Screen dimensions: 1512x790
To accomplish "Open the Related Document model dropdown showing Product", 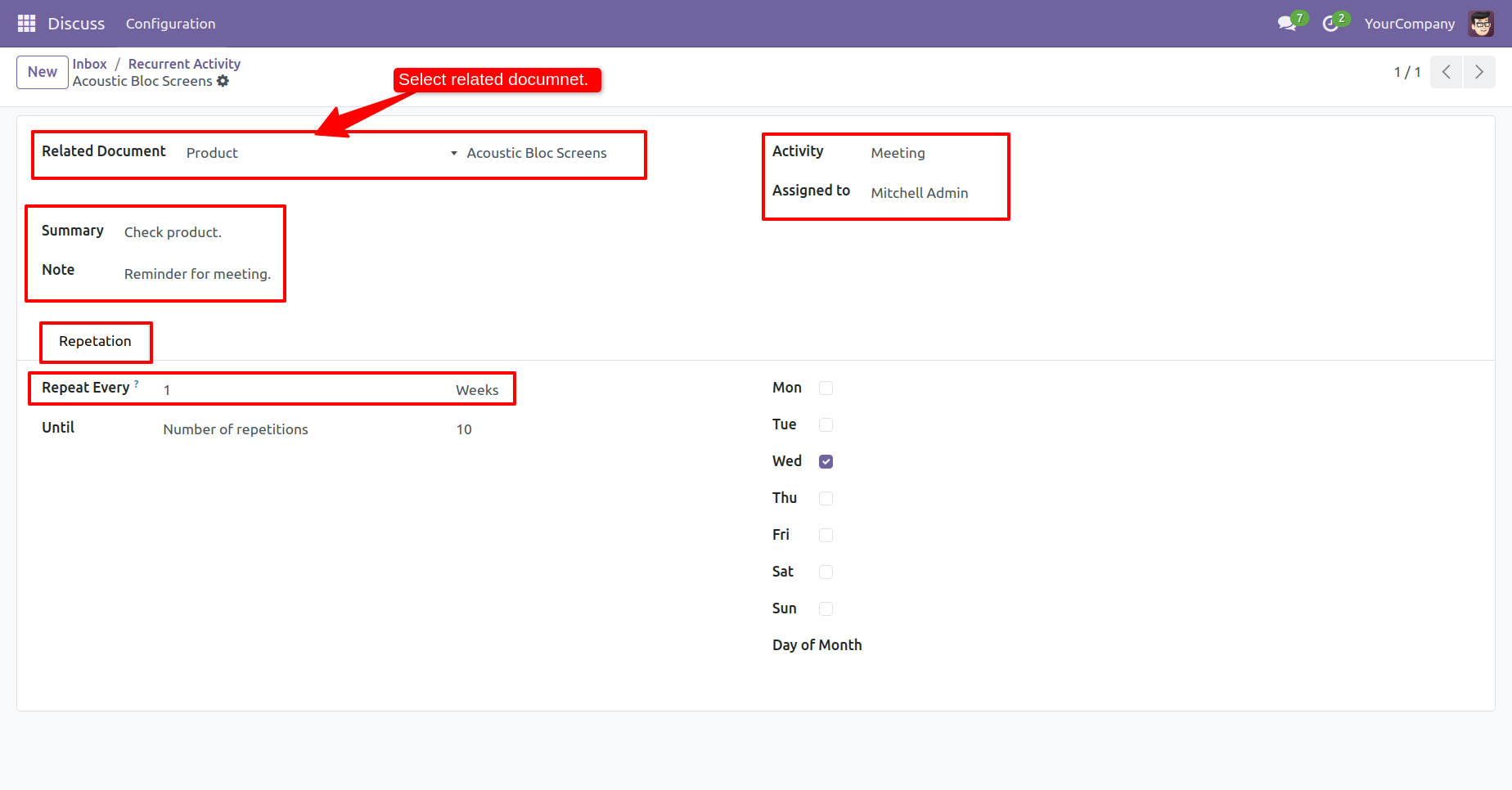I will (322, 153).
